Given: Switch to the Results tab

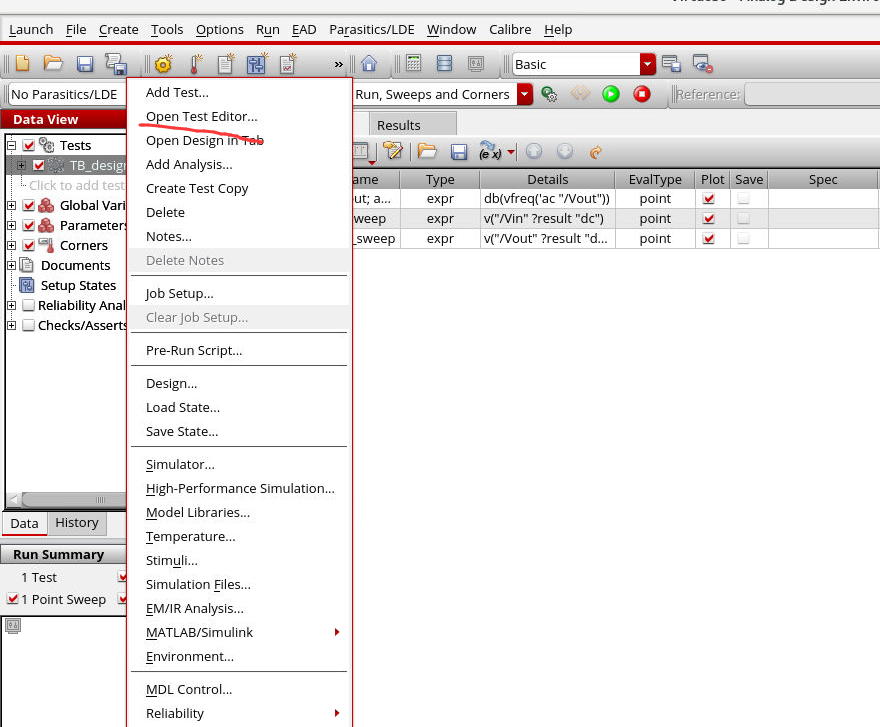Looking at the screenshot, I should click(x=413, y=125).
